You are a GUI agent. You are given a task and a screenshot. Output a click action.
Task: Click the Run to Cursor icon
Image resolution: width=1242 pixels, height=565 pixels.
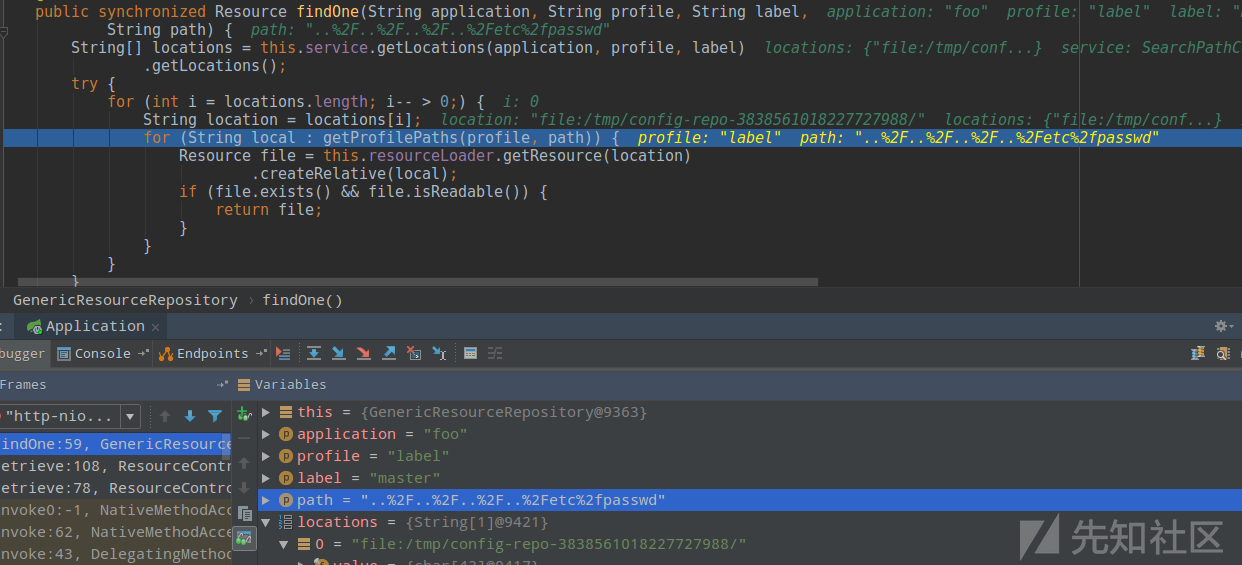(439, 353)
